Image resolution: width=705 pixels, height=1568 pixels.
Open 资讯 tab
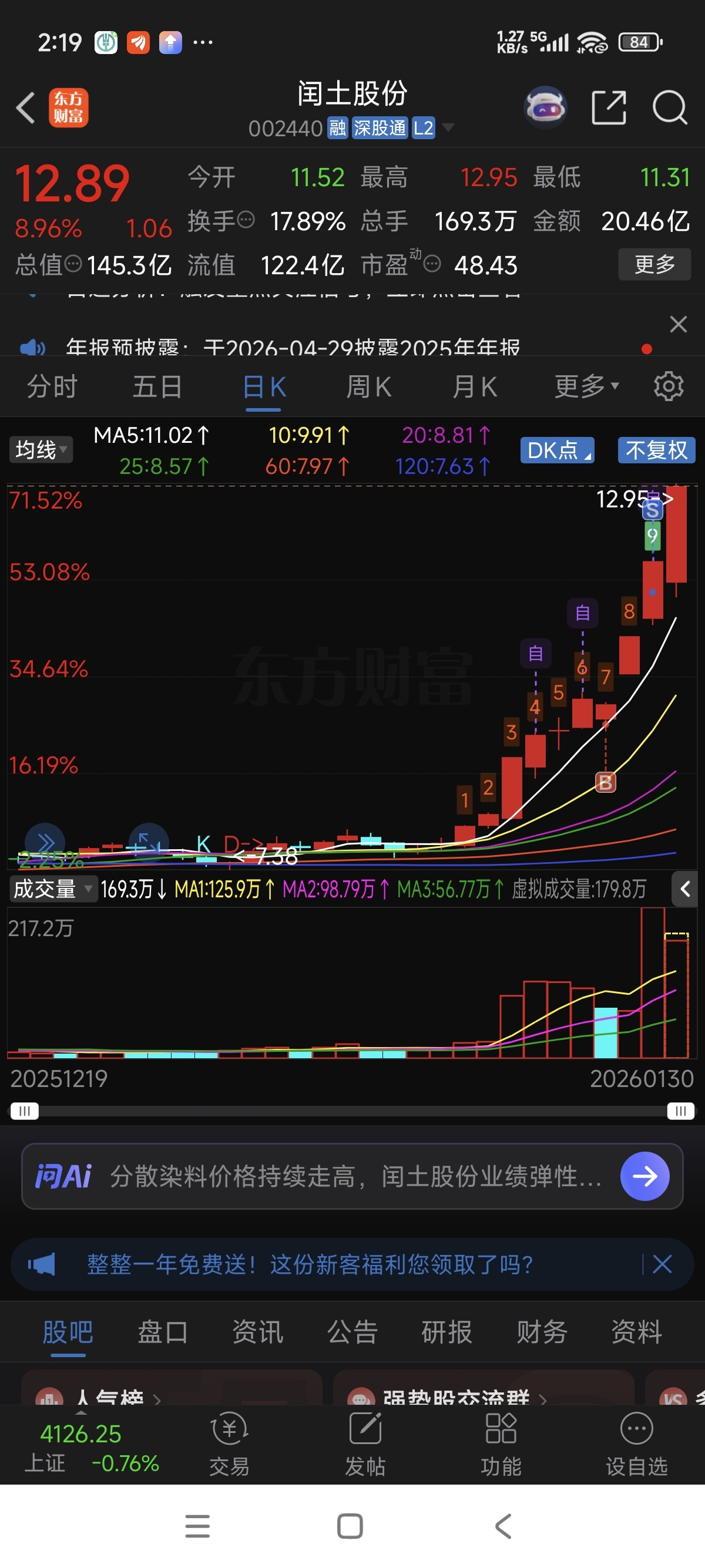257,1332
